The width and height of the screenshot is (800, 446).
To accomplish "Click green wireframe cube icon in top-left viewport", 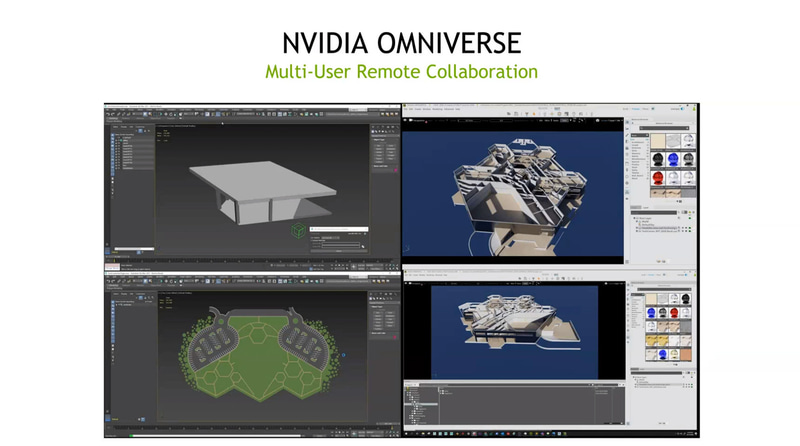I will 298,230.
